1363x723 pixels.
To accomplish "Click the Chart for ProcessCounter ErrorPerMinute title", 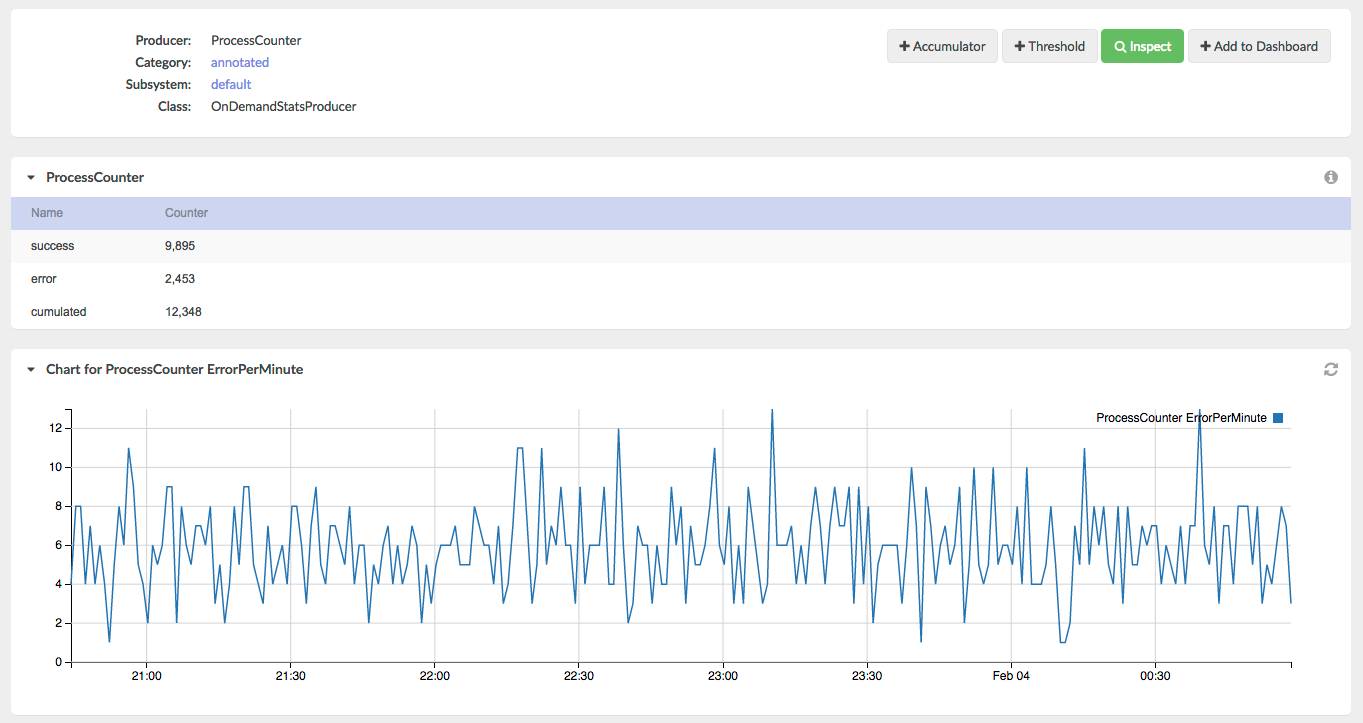I will point(175,369).
